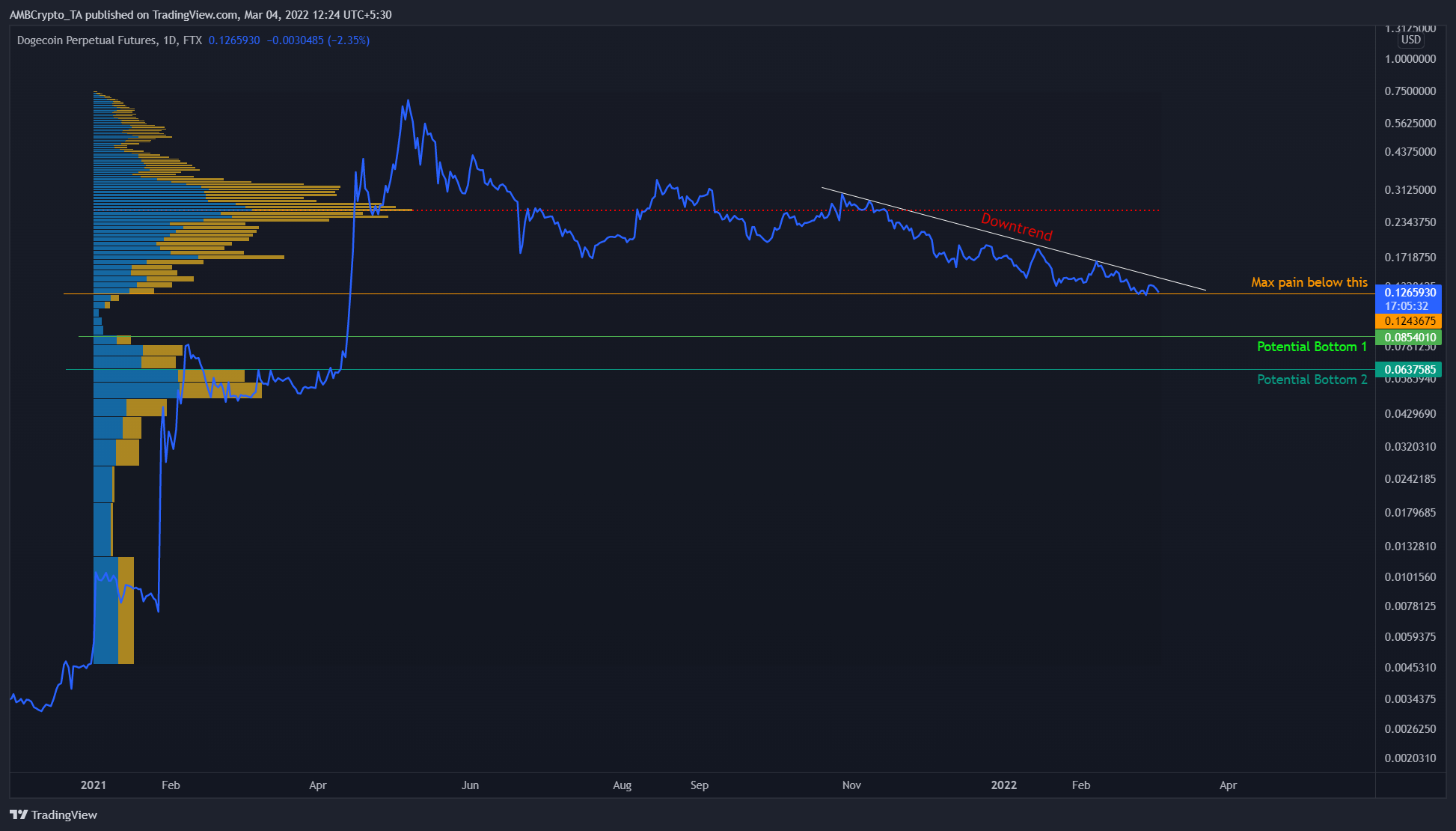
Task: Click the 1.0000000 price scale label
Action: click(x=1410, y=59)
